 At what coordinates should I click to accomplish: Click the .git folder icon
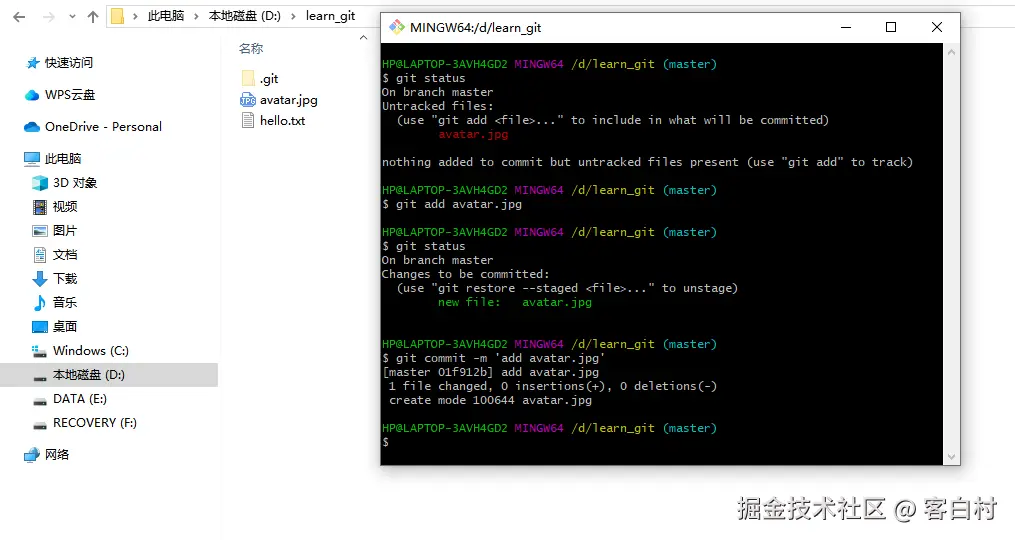coord(248,78)
